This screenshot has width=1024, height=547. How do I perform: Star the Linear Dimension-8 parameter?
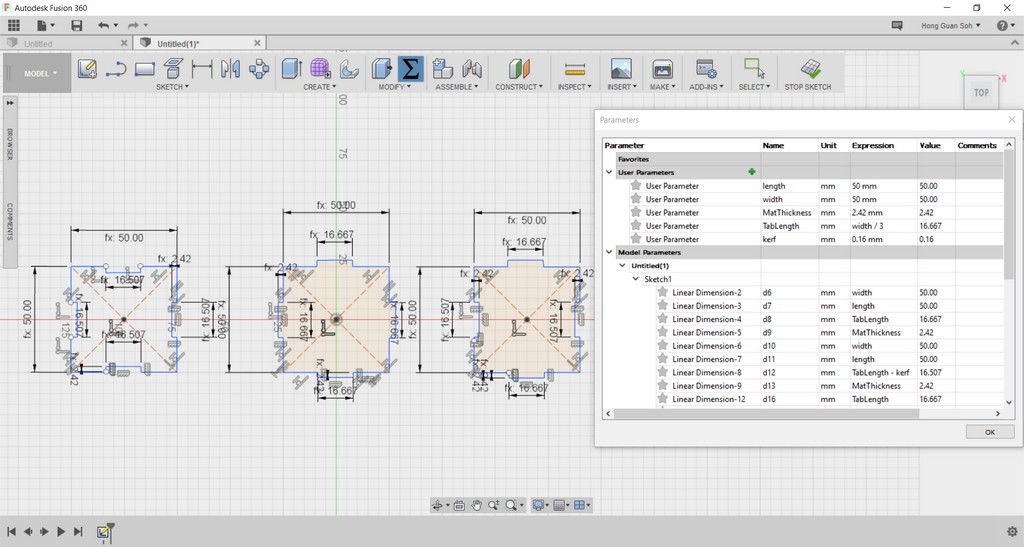tap(662, 373)
